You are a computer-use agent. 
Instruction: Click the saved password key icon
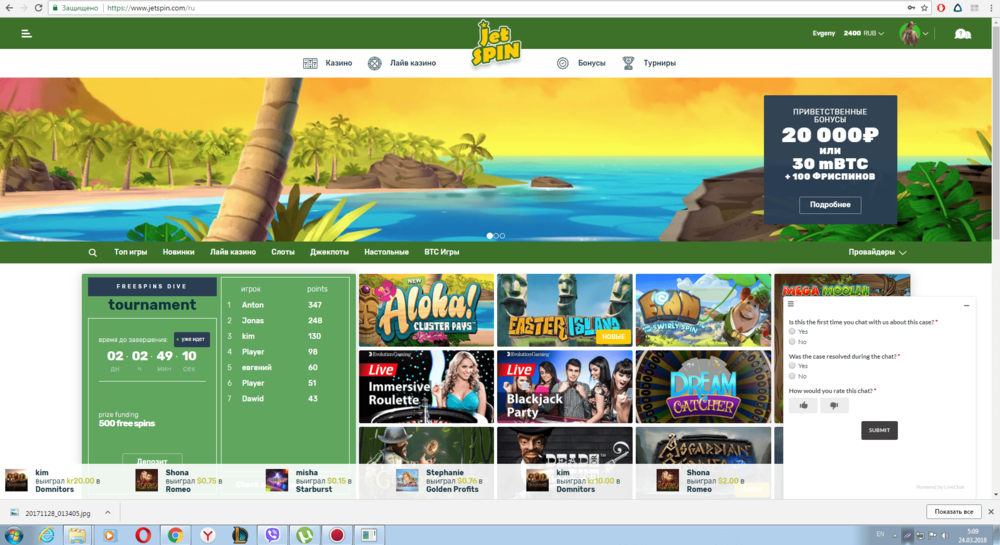911,8
